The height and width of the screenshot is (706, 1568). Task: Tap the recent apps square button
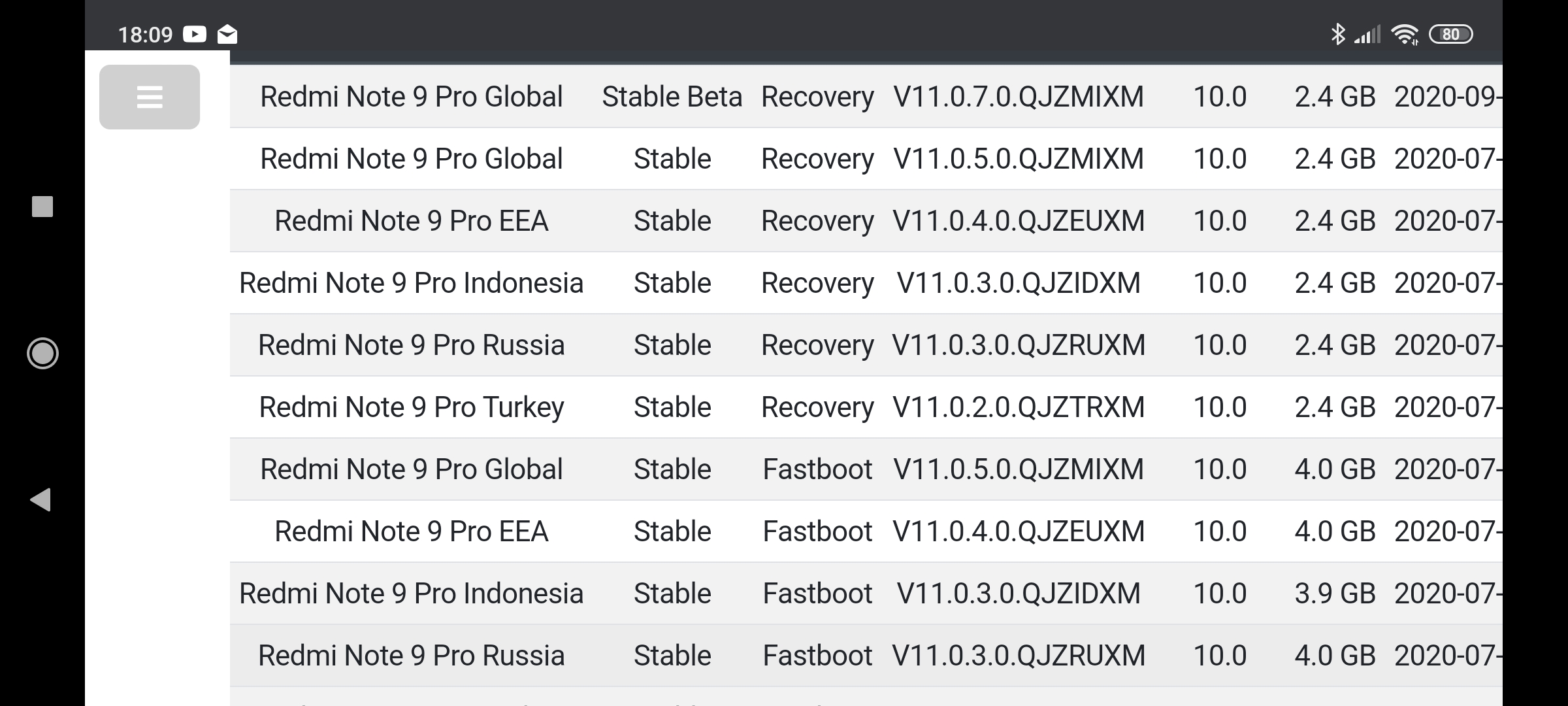(42, 207)
